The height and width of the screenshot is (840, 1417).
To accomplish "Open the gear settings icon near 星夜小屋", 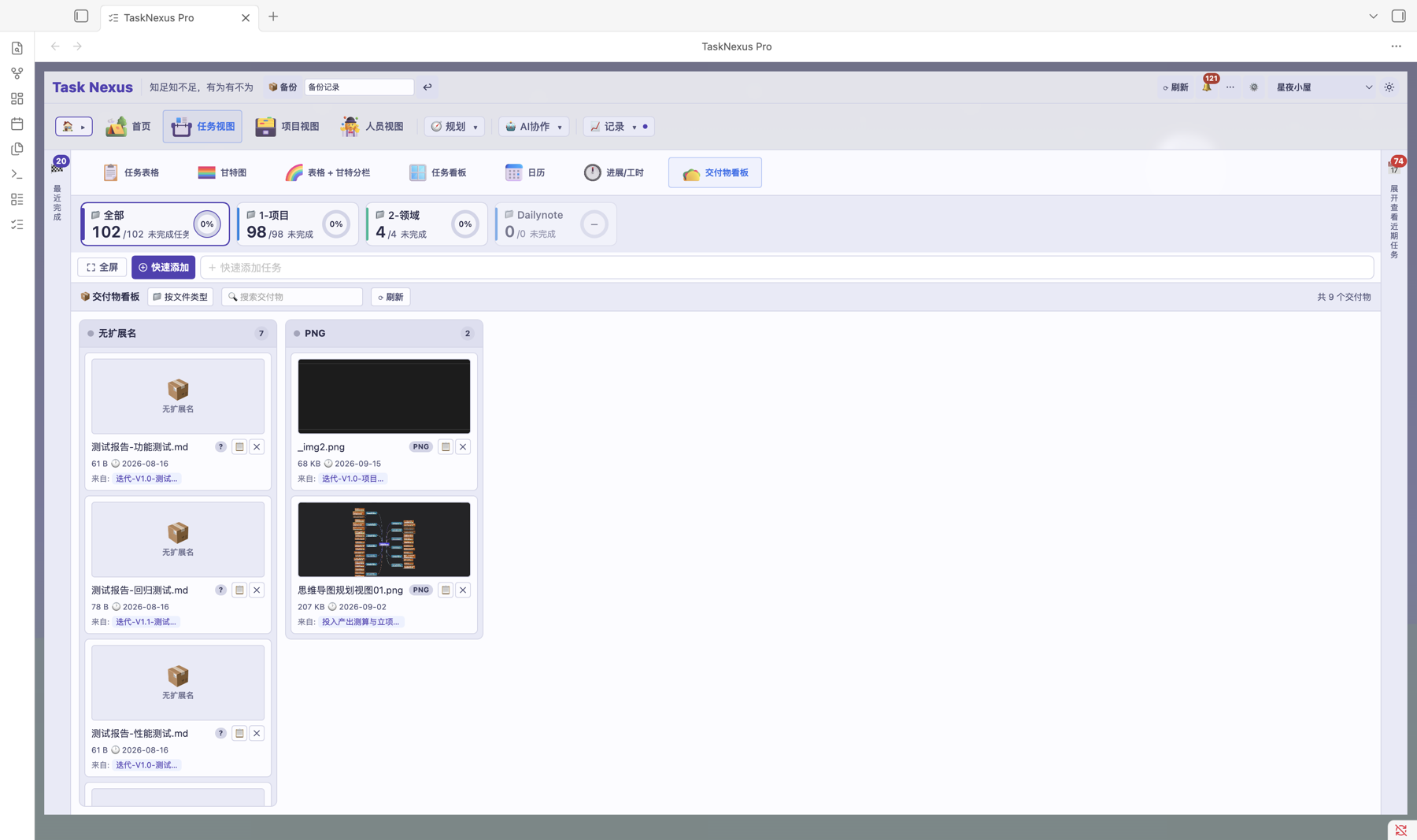I will 1254,87.
